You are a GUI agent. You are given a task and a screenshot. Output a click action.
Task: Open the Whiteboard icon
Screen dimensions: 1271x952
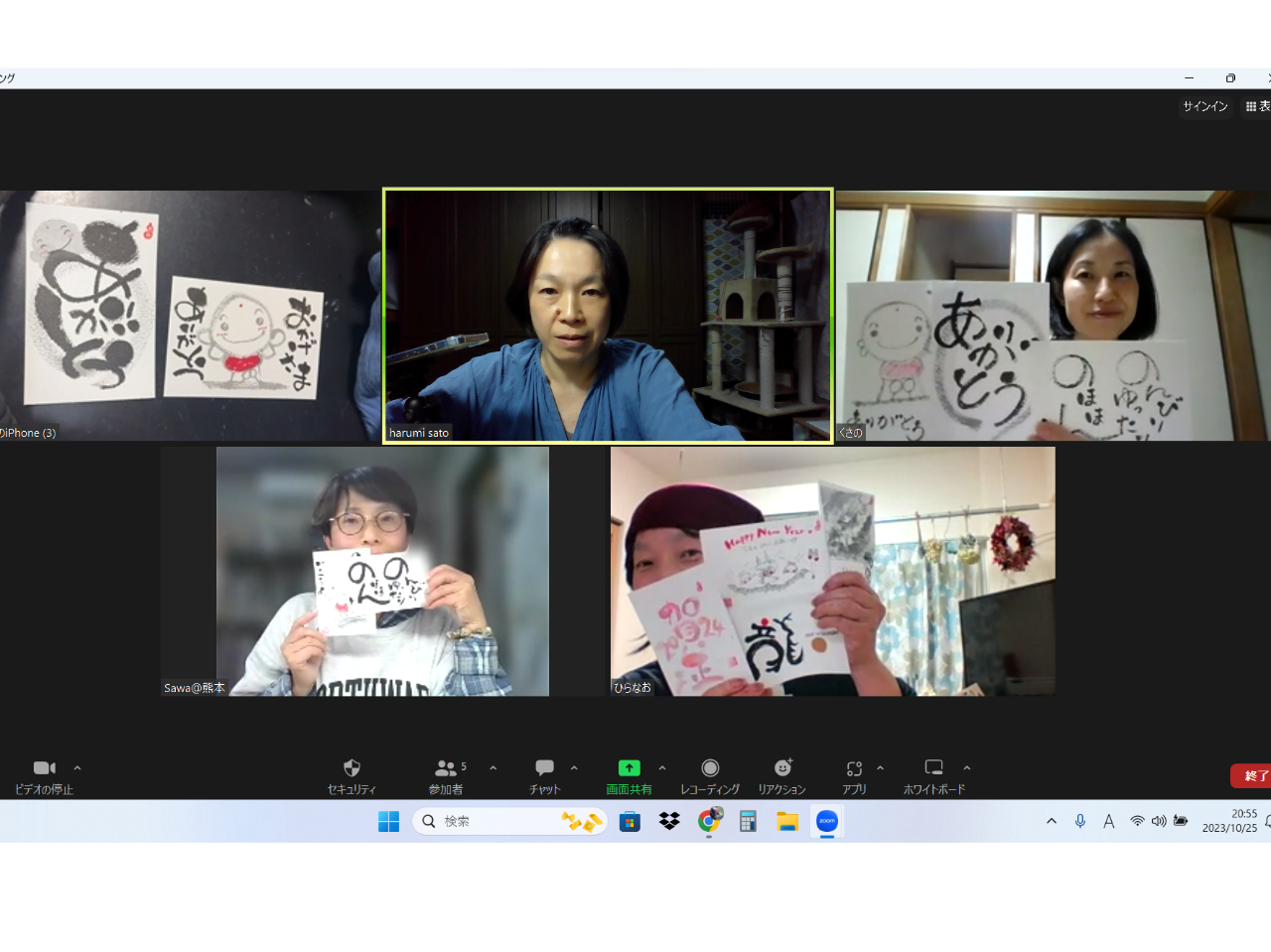point(933,768)
